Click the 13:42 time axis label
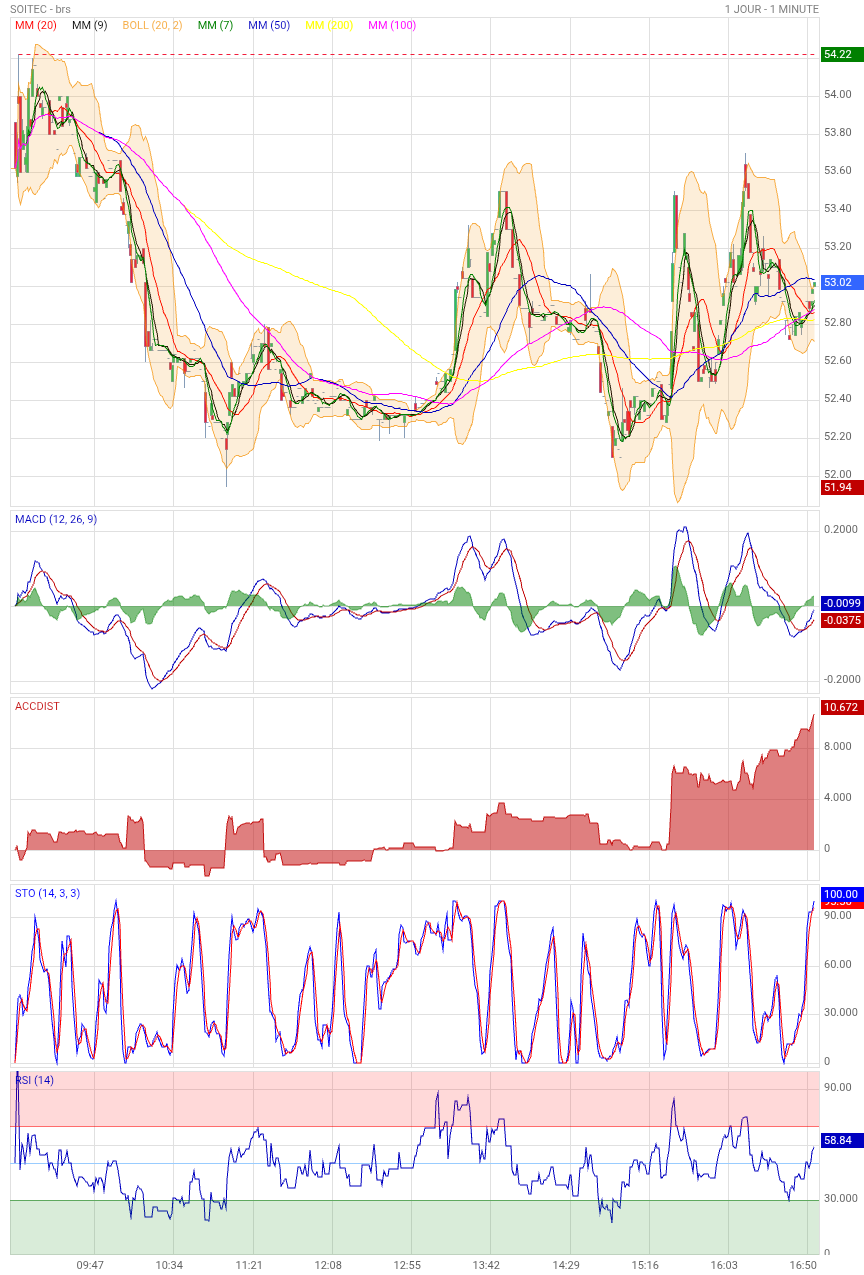Viewport: 864px width, 1275px height. pyautogui.click(x=487, y=1265)
